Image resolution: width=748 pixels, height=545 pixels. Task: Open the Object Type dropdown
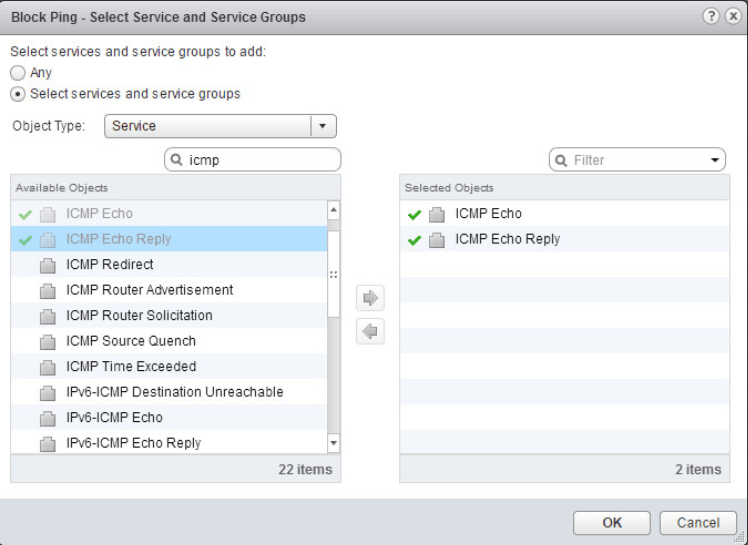click(322, 126)
